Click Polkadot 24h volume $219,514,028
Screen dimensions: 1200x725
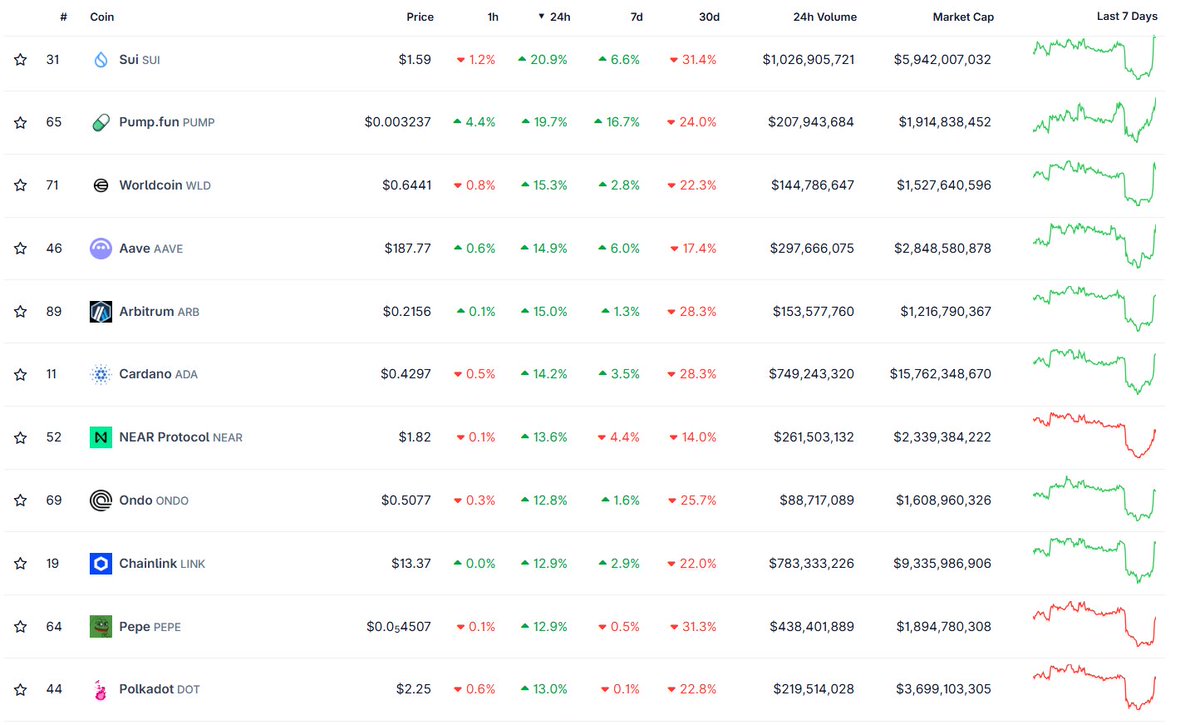click(813, 689)
